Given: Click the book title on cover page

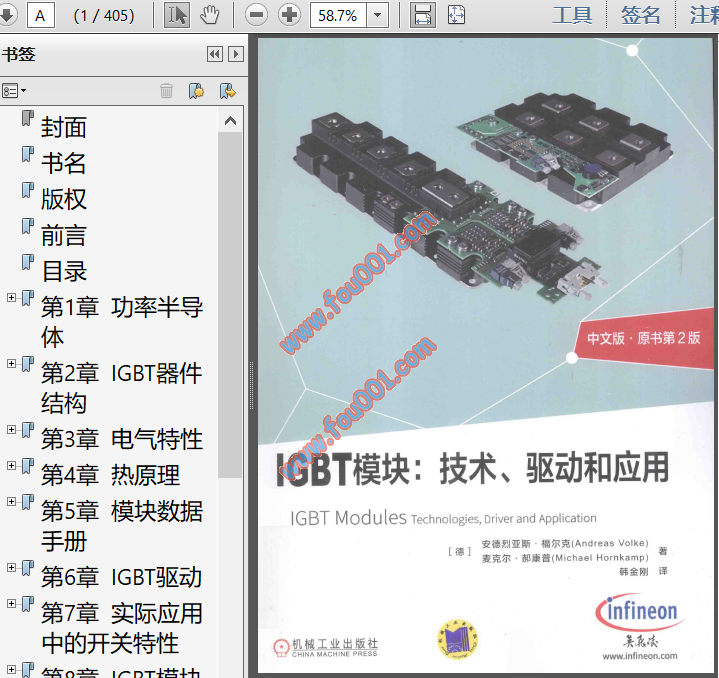Looking at the screenshot, I should pos(473,468).
